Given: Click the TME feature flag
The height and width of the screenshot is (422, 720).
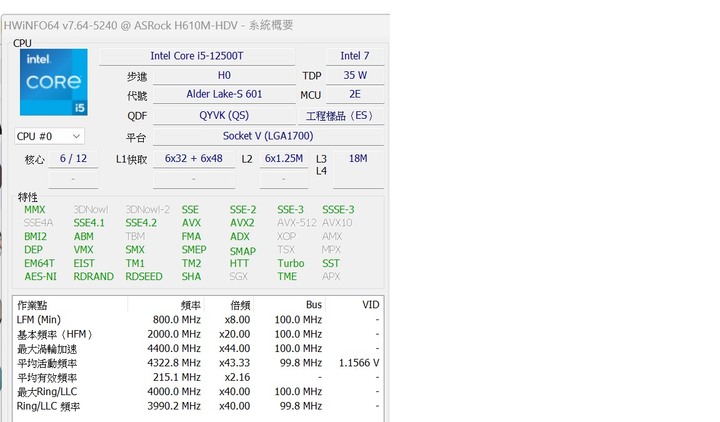Looking at the screenshot, I should 287,277.
